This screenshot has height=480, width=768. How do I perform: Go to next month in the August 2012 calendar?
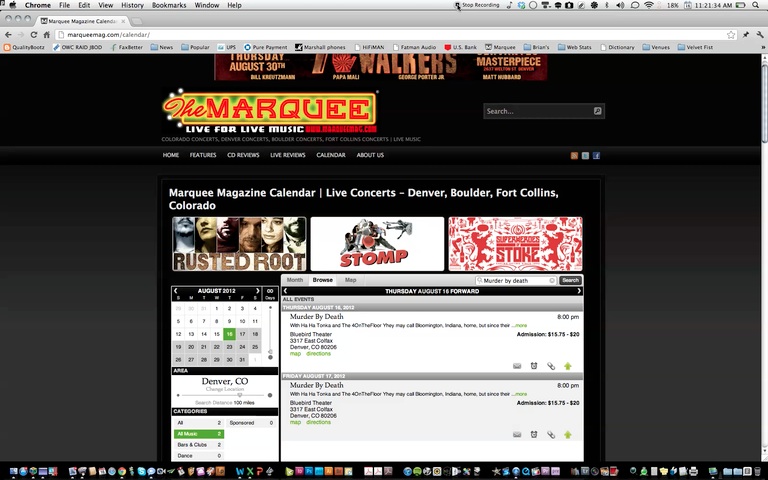(x=258, y=291)
